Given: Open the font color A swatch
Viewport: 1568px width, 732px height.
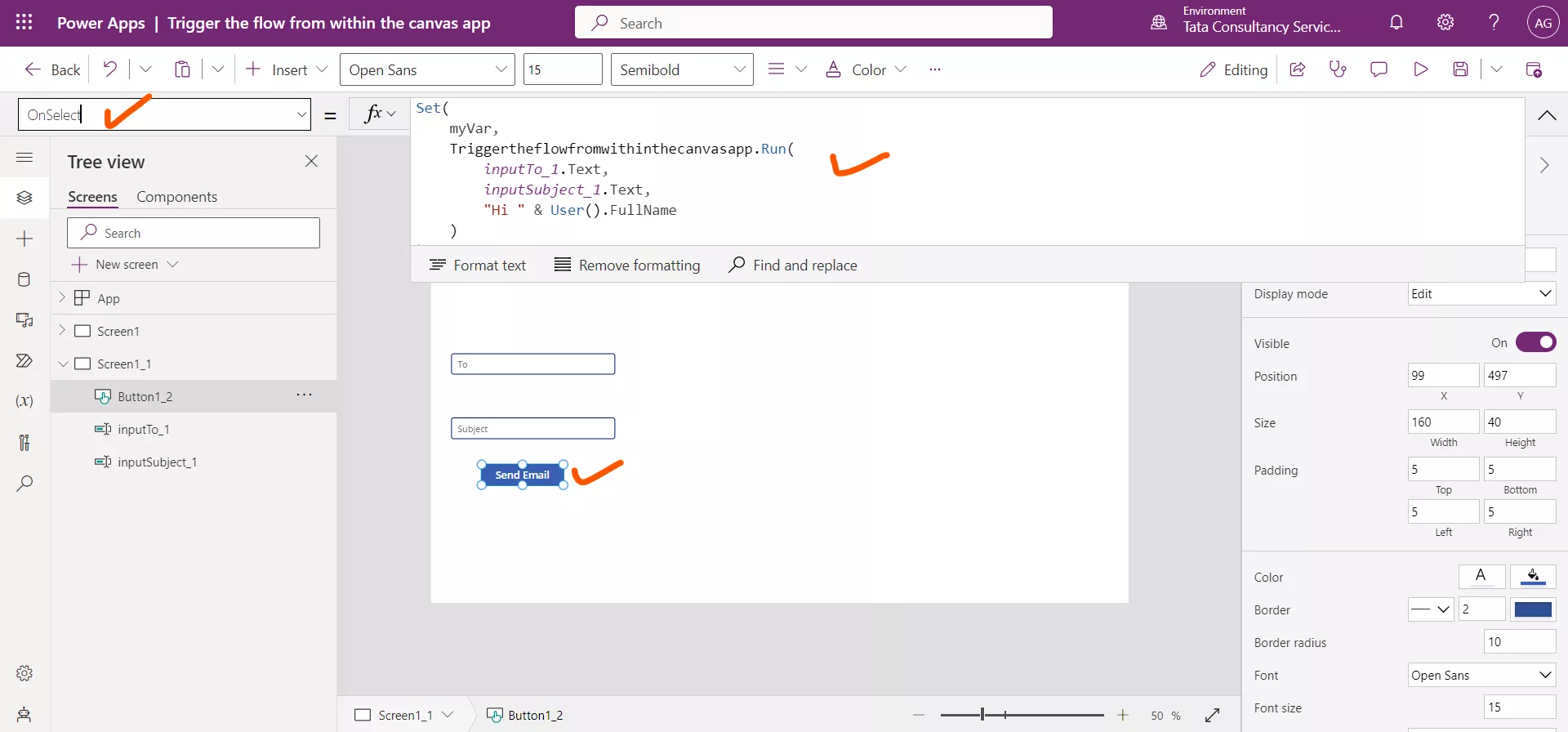Looking at the screenshot, I should (x=1481, y=576).
